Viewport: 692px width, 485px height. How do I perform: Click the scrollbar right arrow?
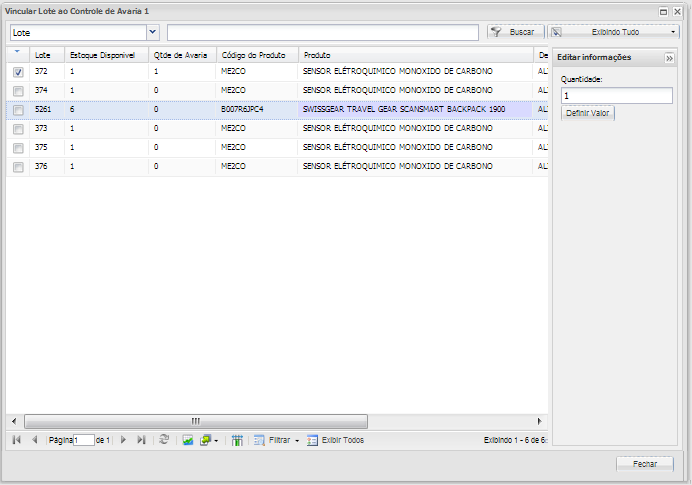539,421
